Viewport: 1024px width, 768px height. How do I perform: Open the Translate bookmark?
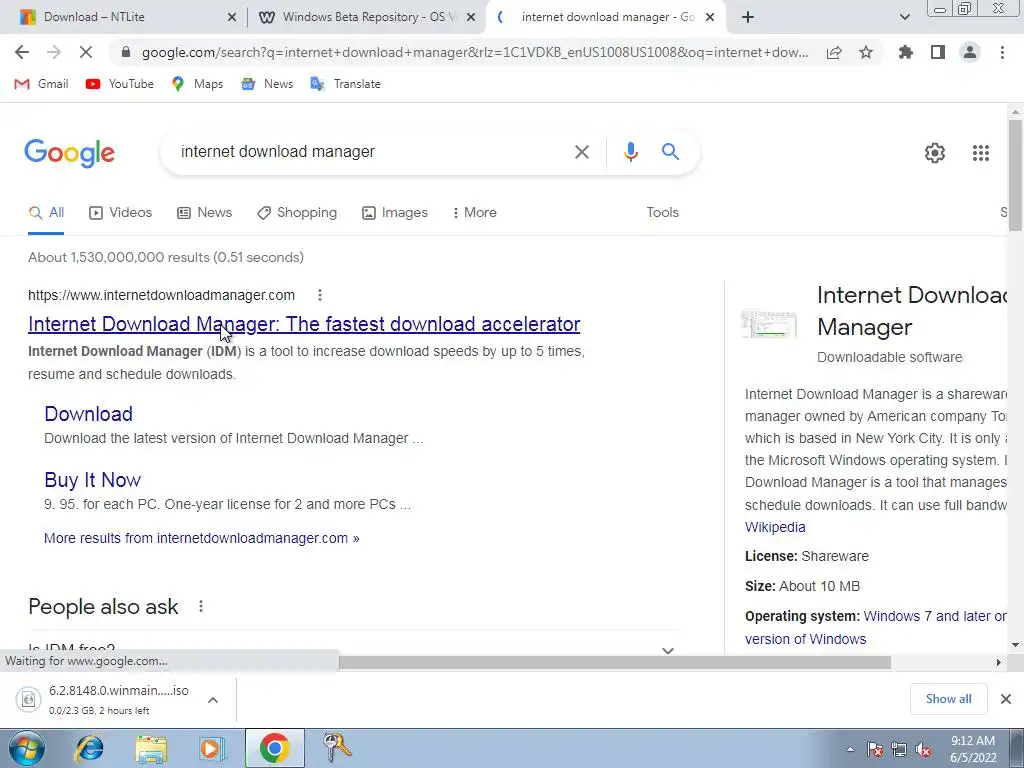pyautogui.click(x=345, y=84)
